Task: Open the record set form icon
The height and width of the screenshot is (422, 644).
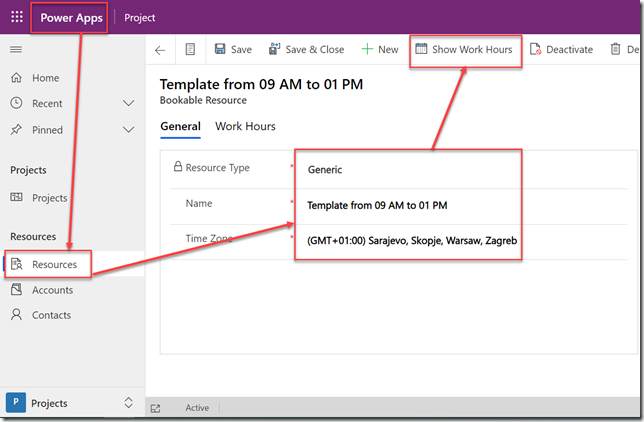Action: point(190,49)
